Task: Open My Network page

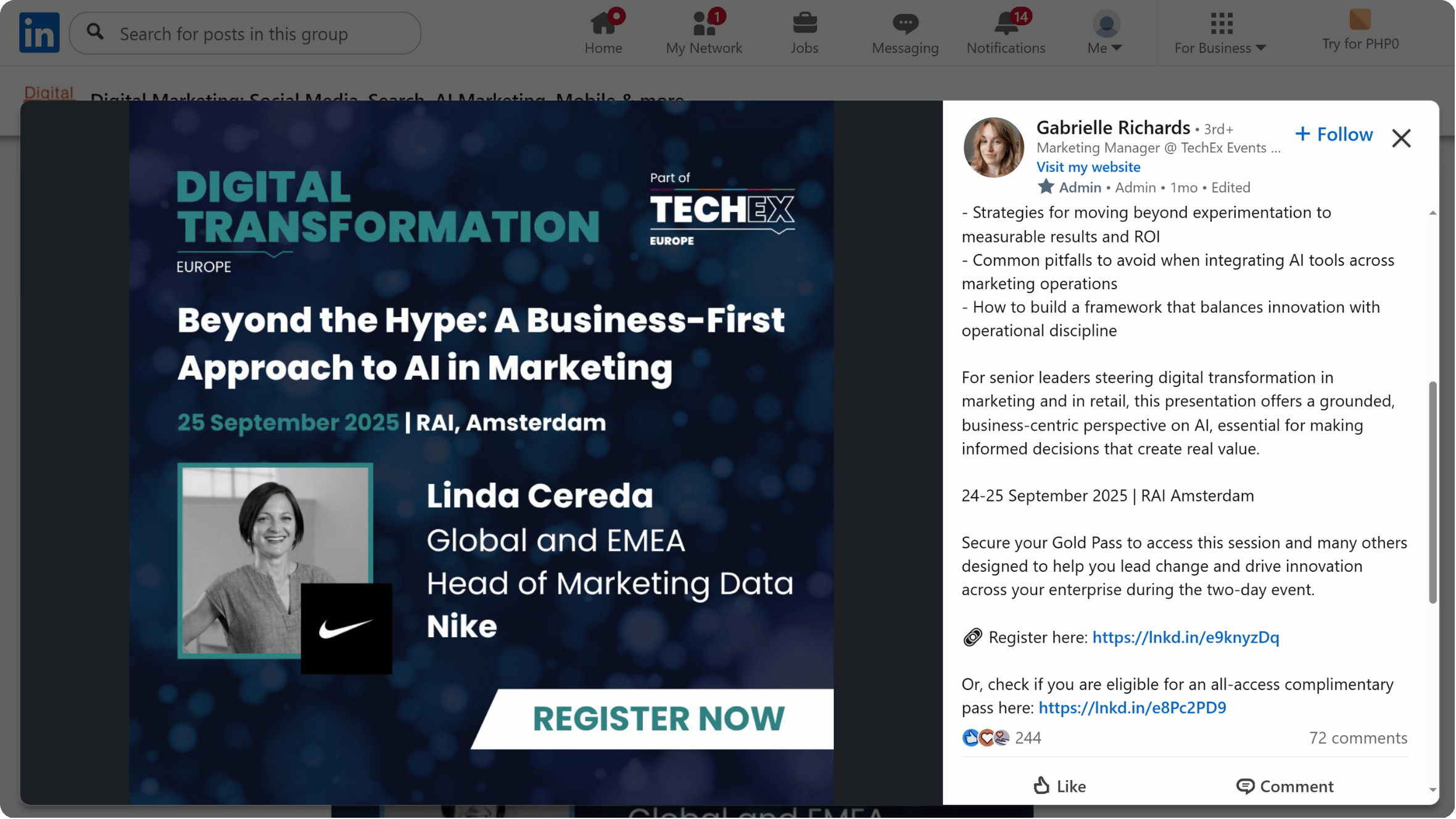Action: tap(703, 32)
